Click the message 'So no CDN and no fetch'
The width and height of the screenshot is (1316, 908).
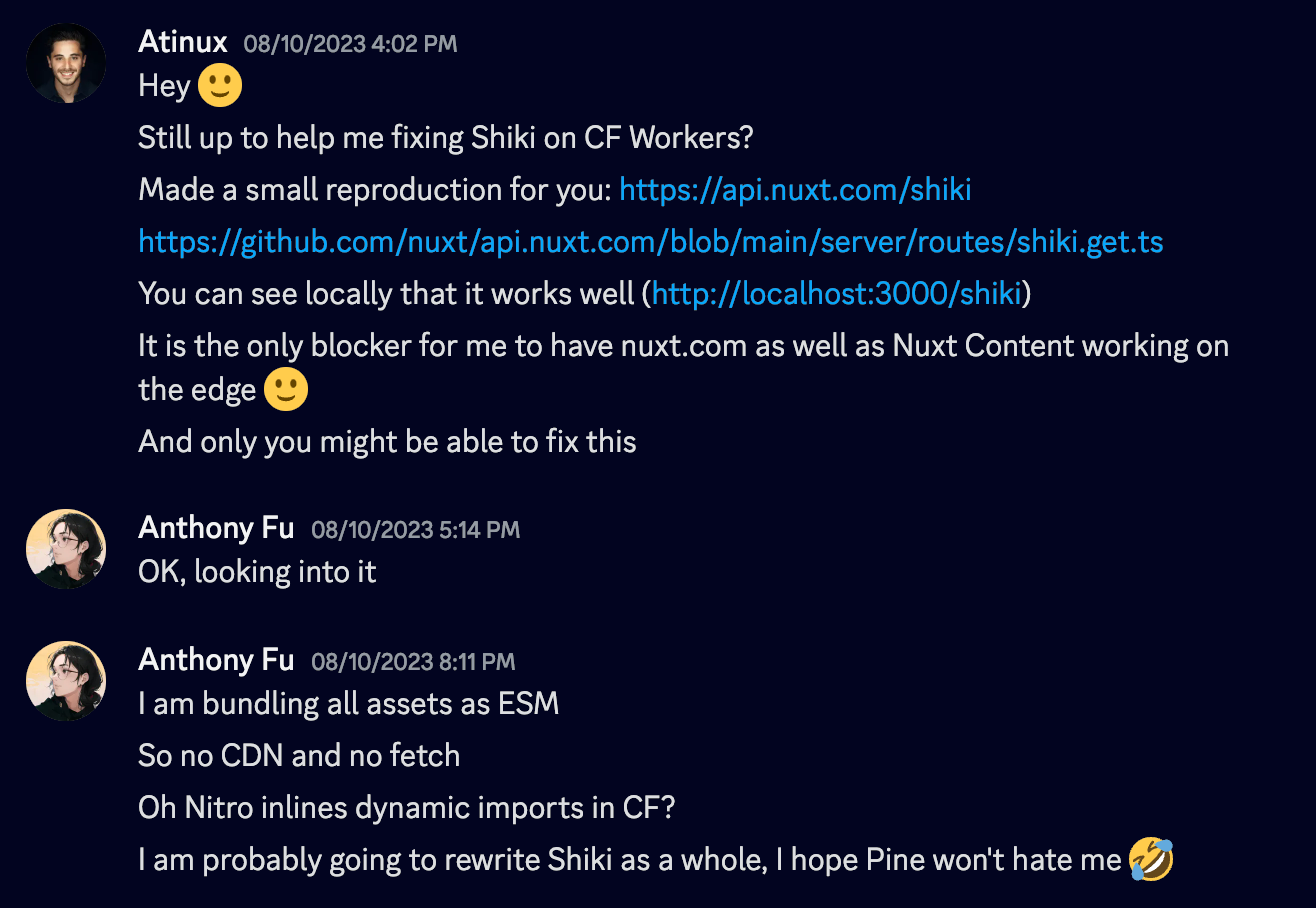point(298,756)
